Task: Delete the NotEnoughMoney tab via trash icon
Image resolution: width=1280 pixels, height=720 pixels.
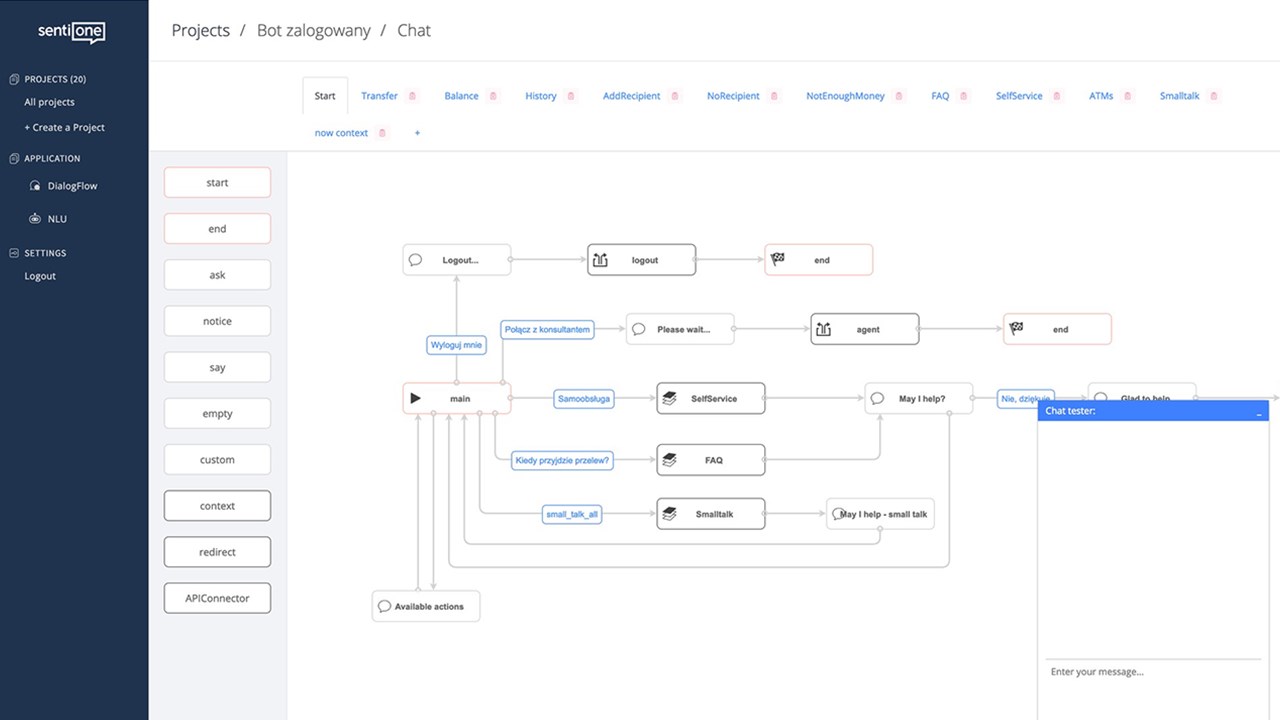Action: (899, 96)
